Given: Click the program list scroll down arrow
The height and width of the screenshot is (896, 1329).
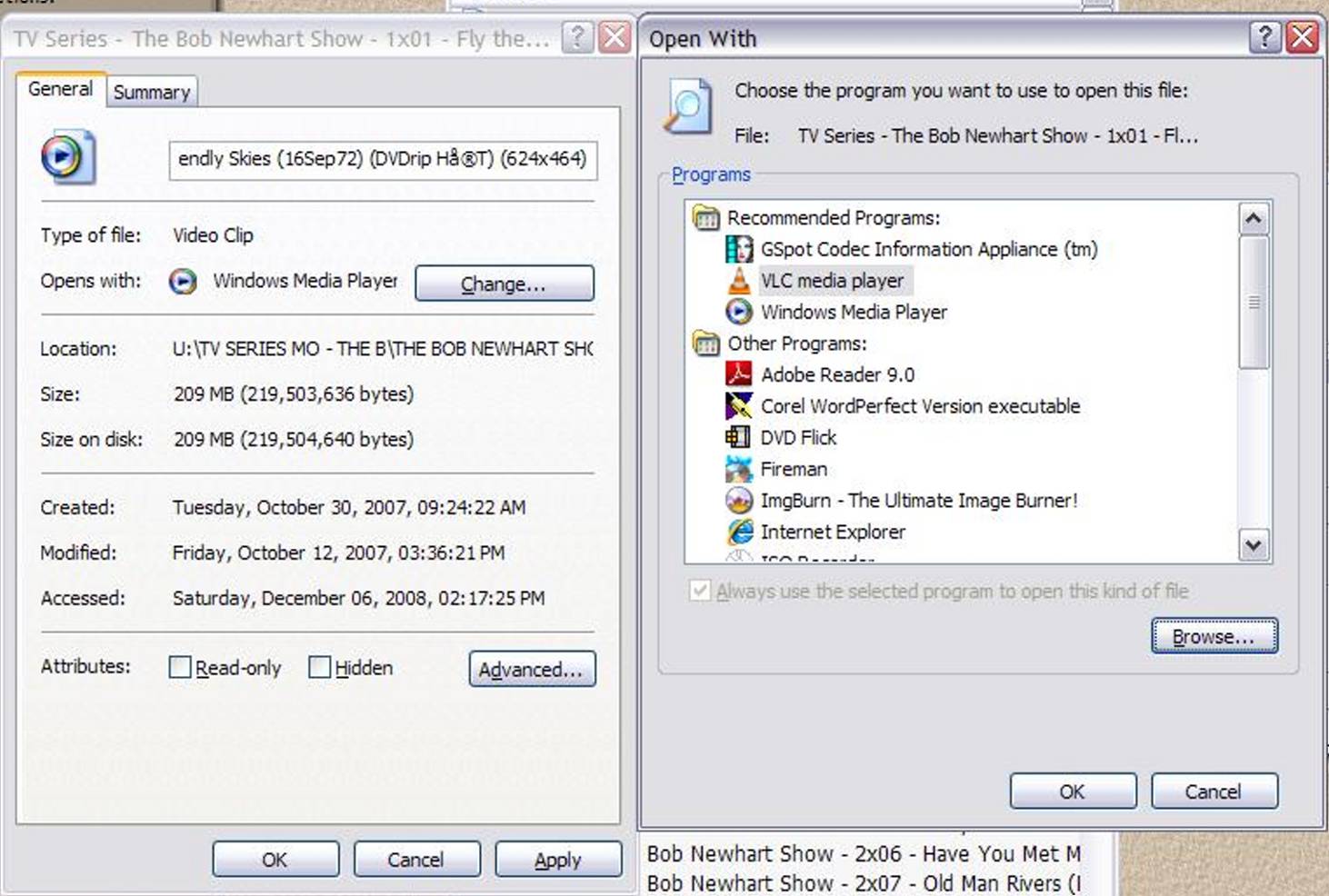Looking at the screenshot, I should [1254, 545].
